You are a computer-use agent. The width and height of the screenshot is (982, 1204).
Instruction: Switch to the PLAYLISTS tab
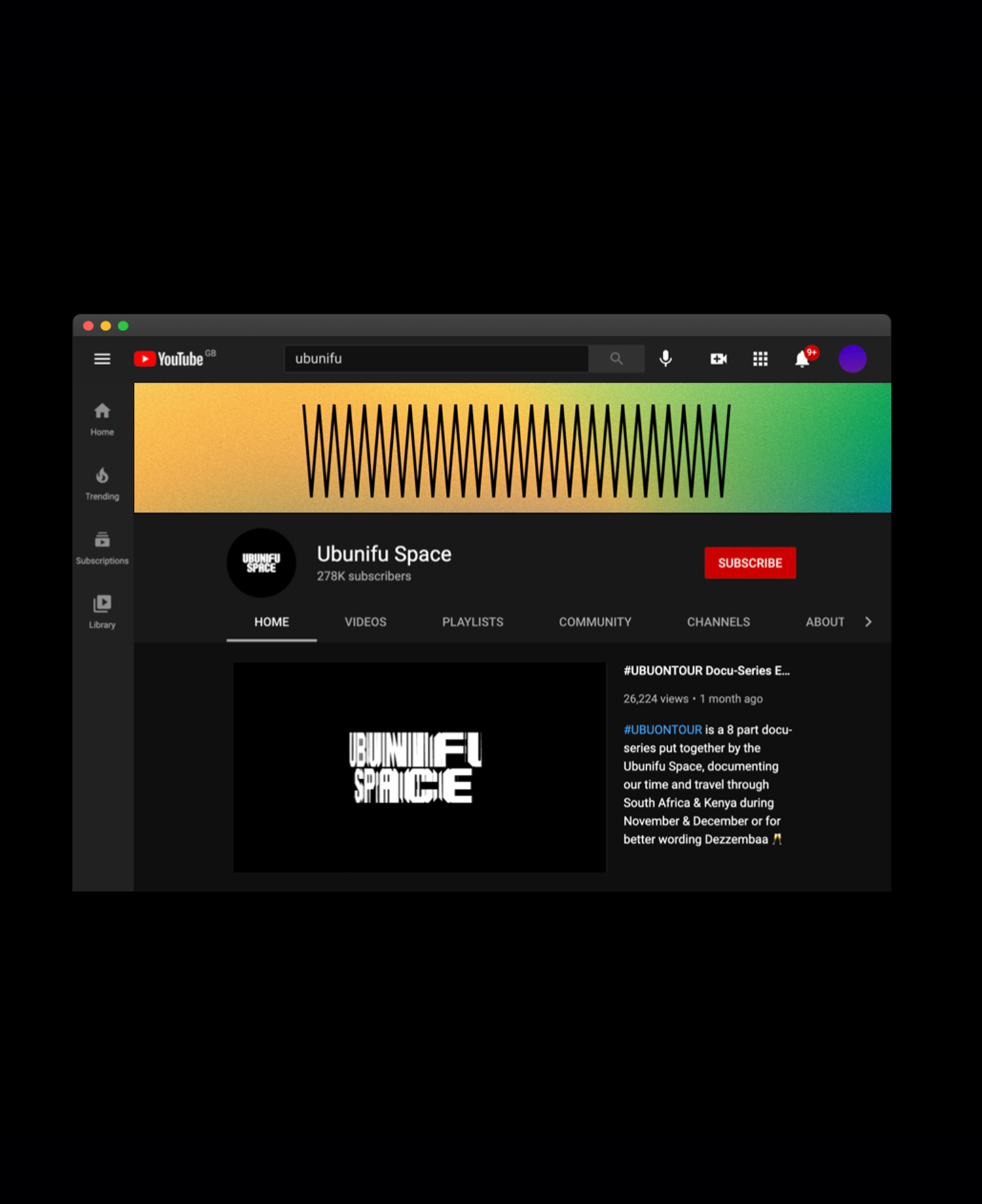pos(473,622)
